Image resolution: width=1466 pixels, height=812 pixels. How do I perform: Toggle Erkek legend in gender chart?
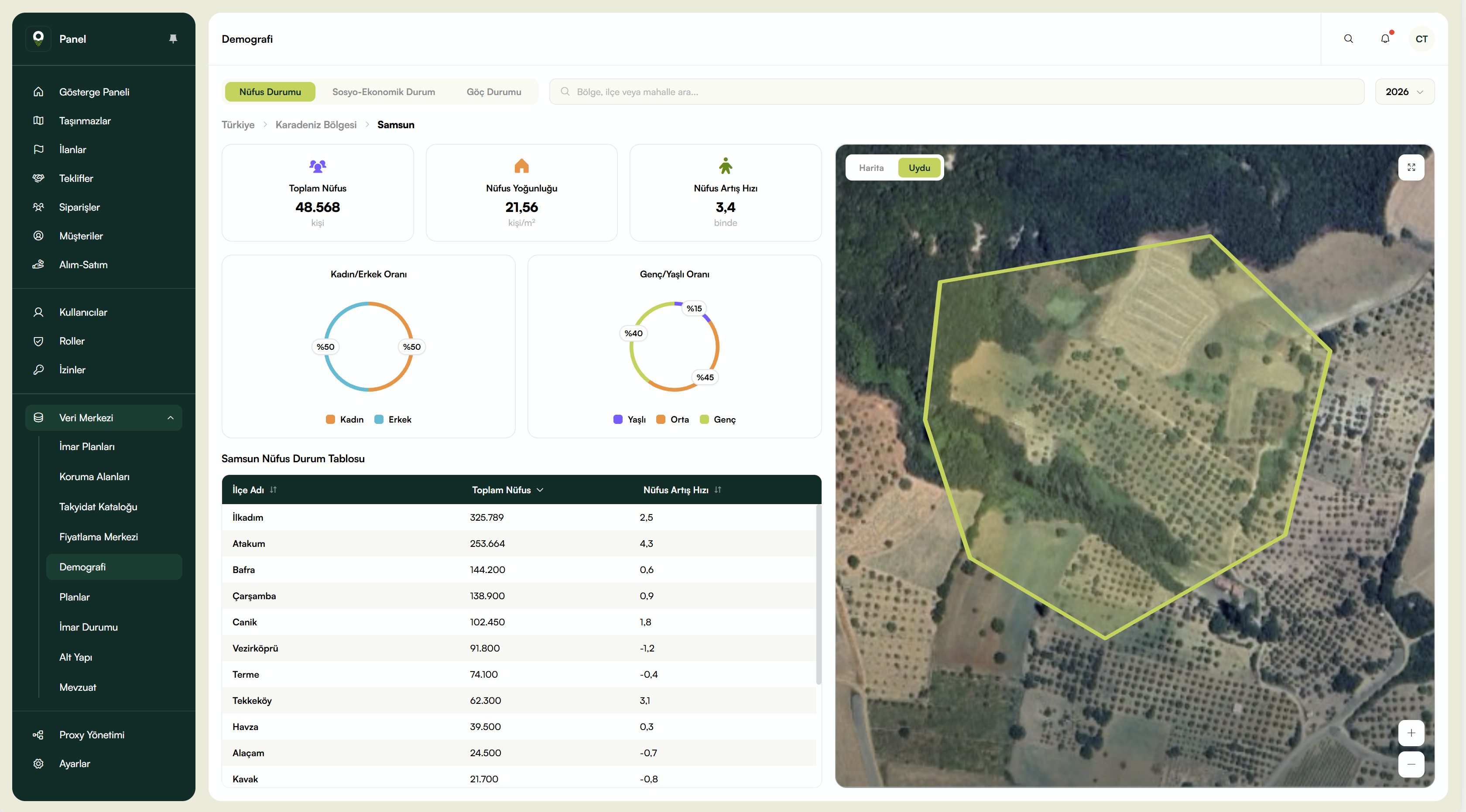click(x=393, y=419)
